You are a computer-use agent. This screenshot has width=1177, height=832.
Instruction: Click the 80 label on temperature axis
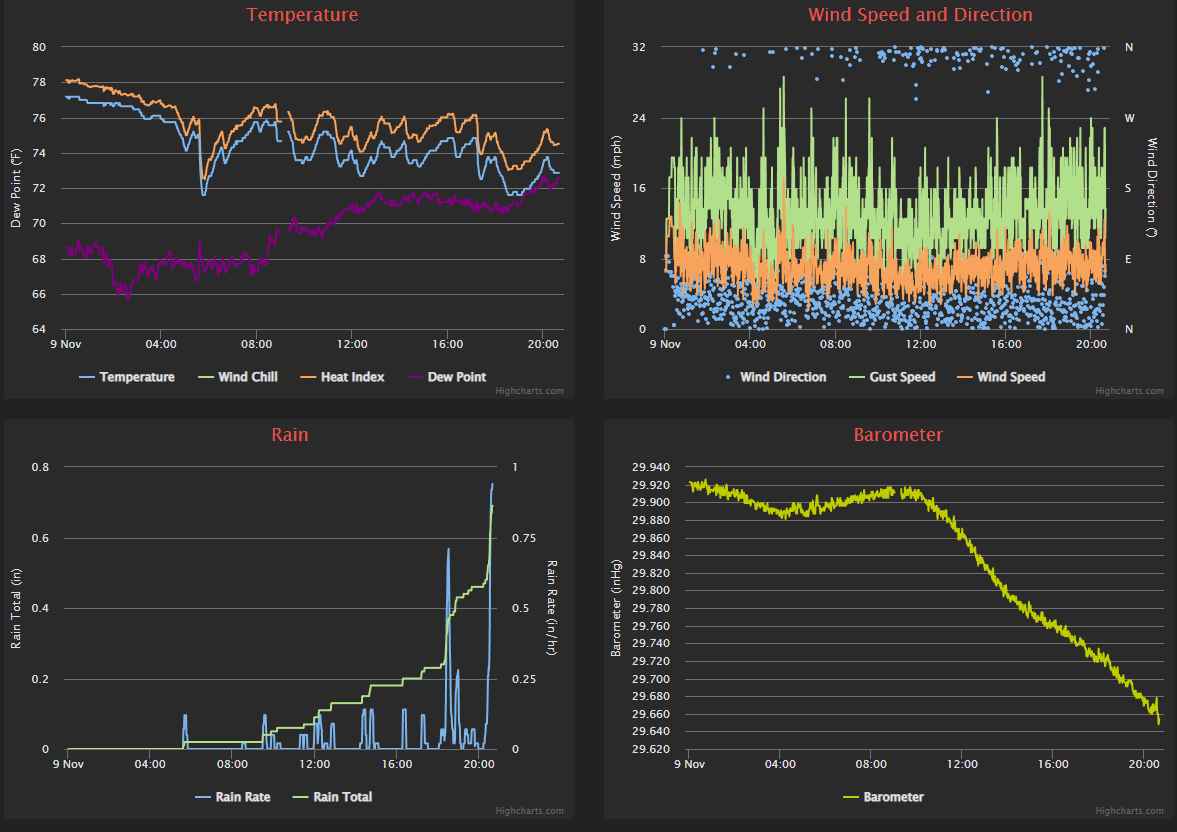[39, 47]
